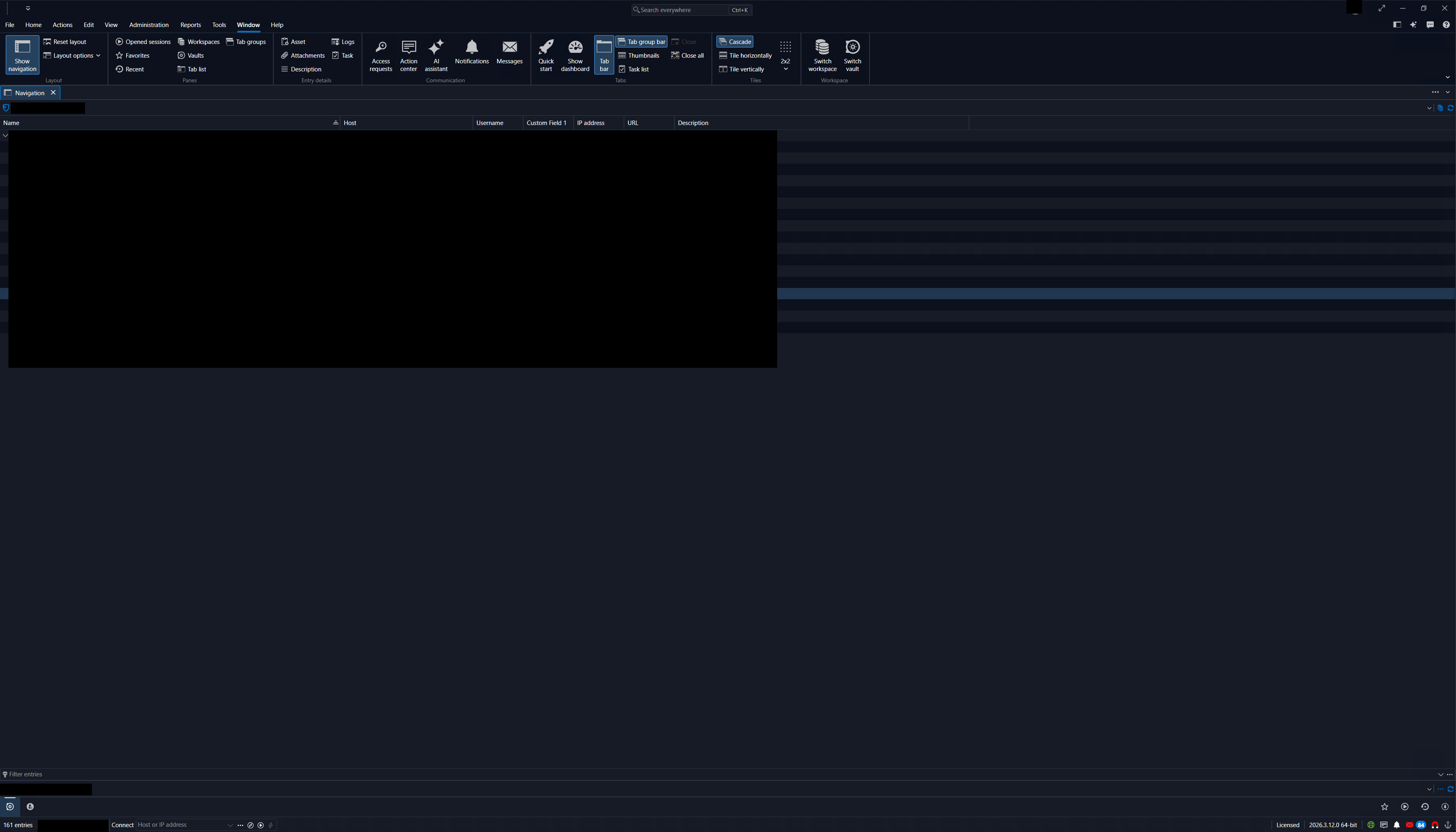The height and width of the screenshot is (832, 1456).
Task: Open Messages in the ribbon
Action: click(x=509, y=52)
